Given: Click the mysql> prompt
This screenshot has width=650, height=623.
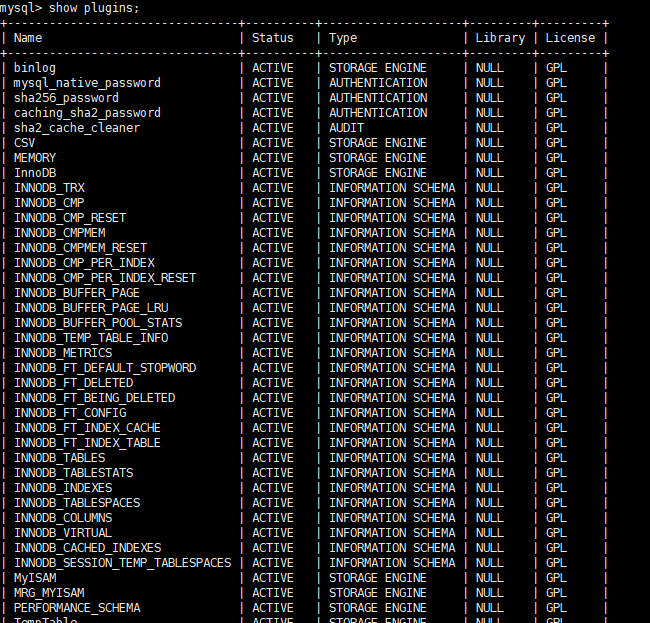Looking at the screenshot, I should pyautogui.click(x=21, y=8).
